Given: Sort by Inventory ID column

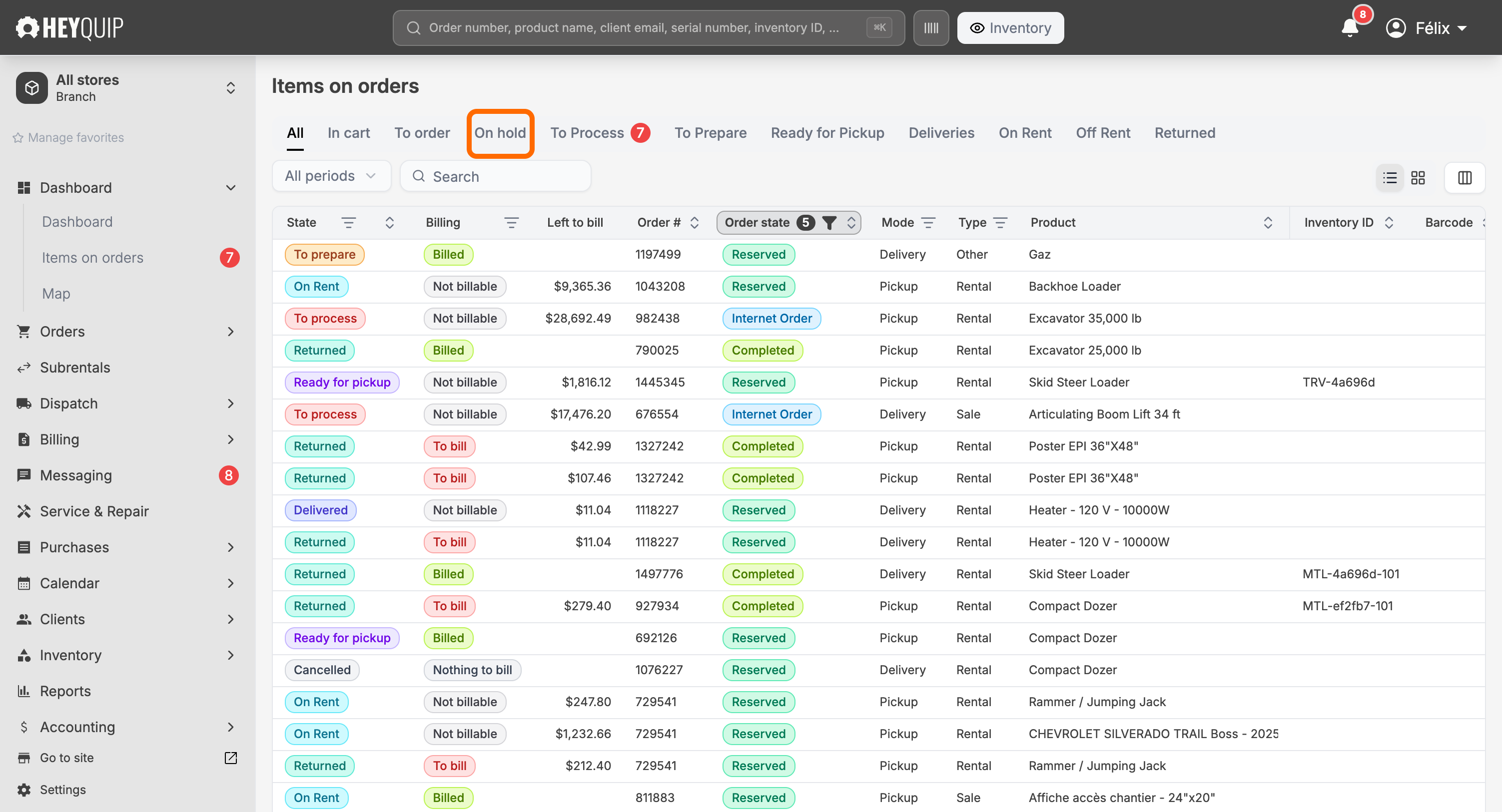Looking at the screenshot, I should (1388, 223).
